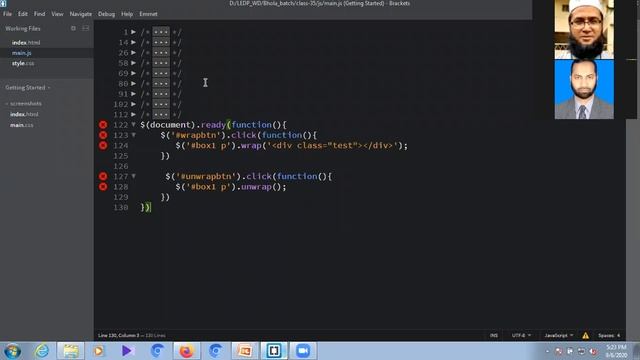Click the top bearded man video thumbnail

point(584,29)
